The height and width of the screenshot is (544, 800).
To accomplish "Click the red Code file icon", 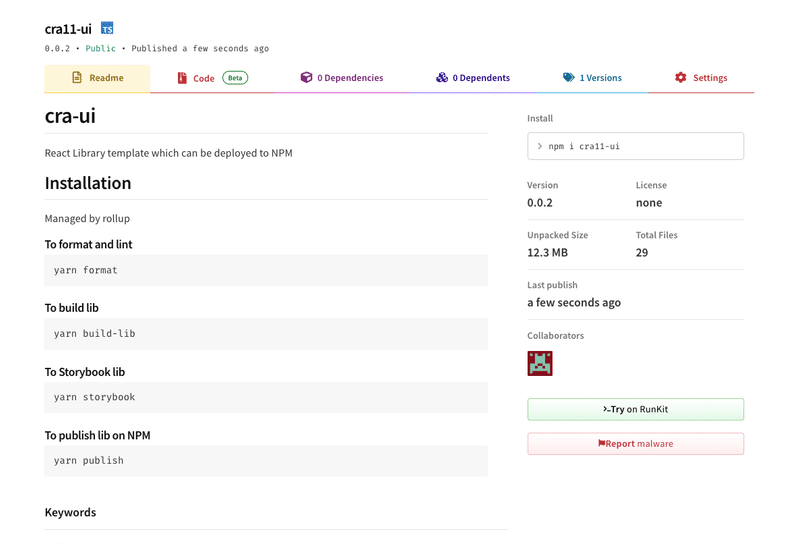I will coord(182,78).
